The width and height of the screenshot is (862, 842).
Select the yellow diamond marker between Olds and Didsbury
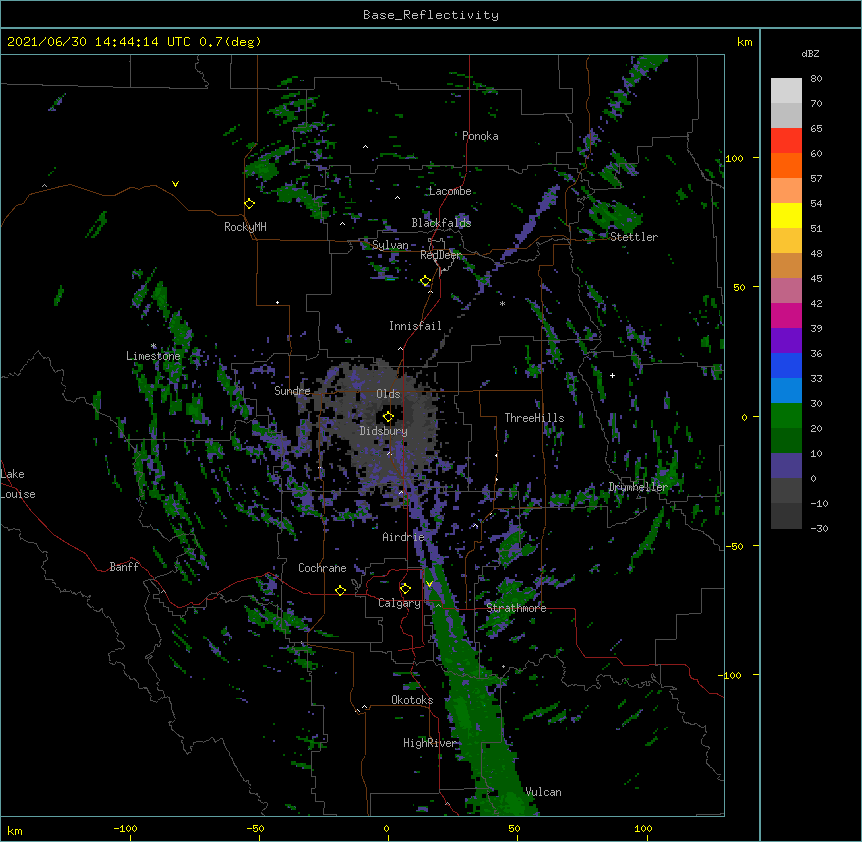tap(388, 417)
